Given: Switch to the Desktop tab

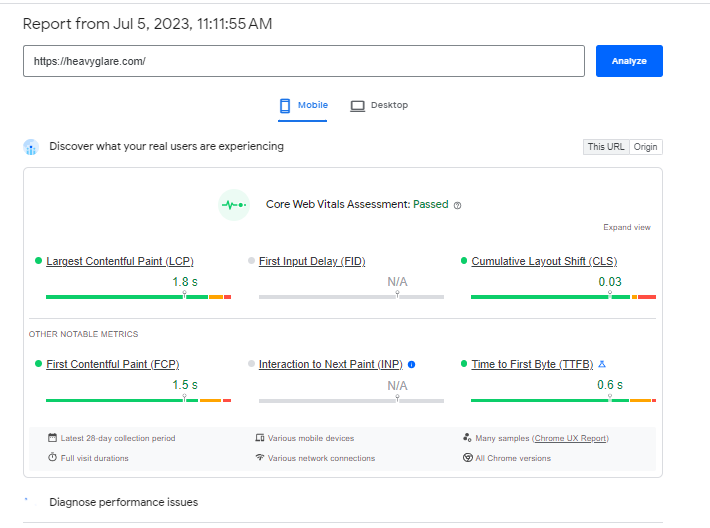Looking at the screenshot, I should click(379, 105).
